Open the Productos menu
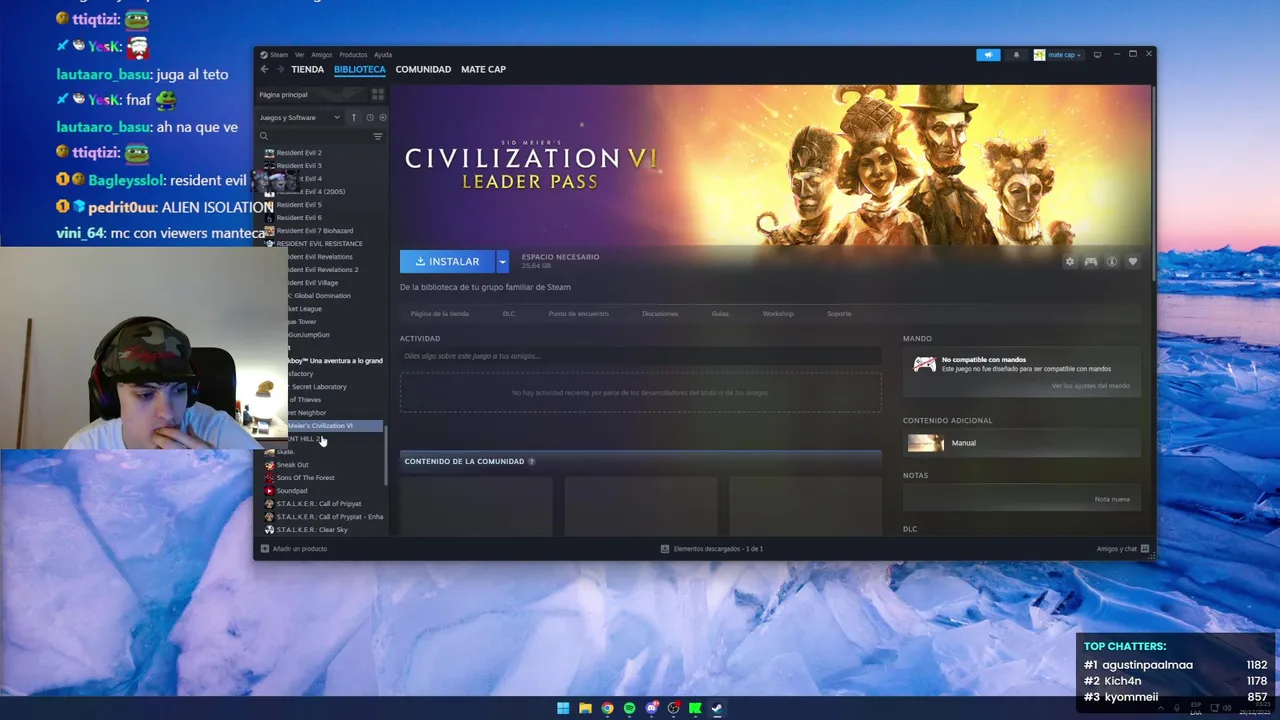 coord(353,55)
